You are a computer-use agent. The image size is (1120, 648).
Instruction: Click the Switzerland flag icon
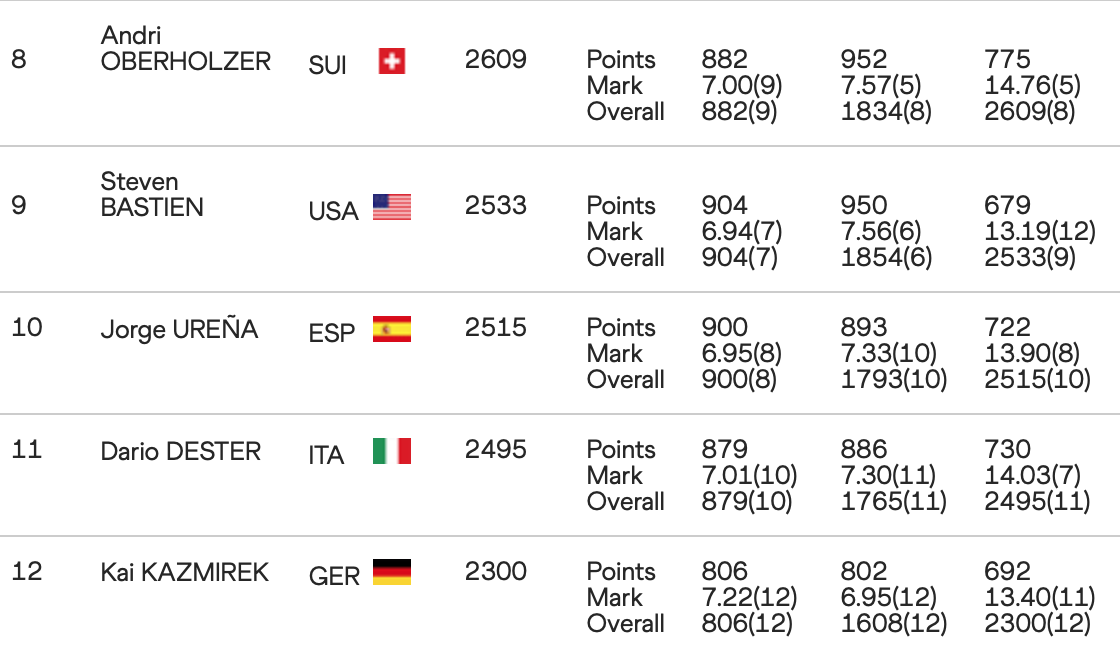(391, 62)
